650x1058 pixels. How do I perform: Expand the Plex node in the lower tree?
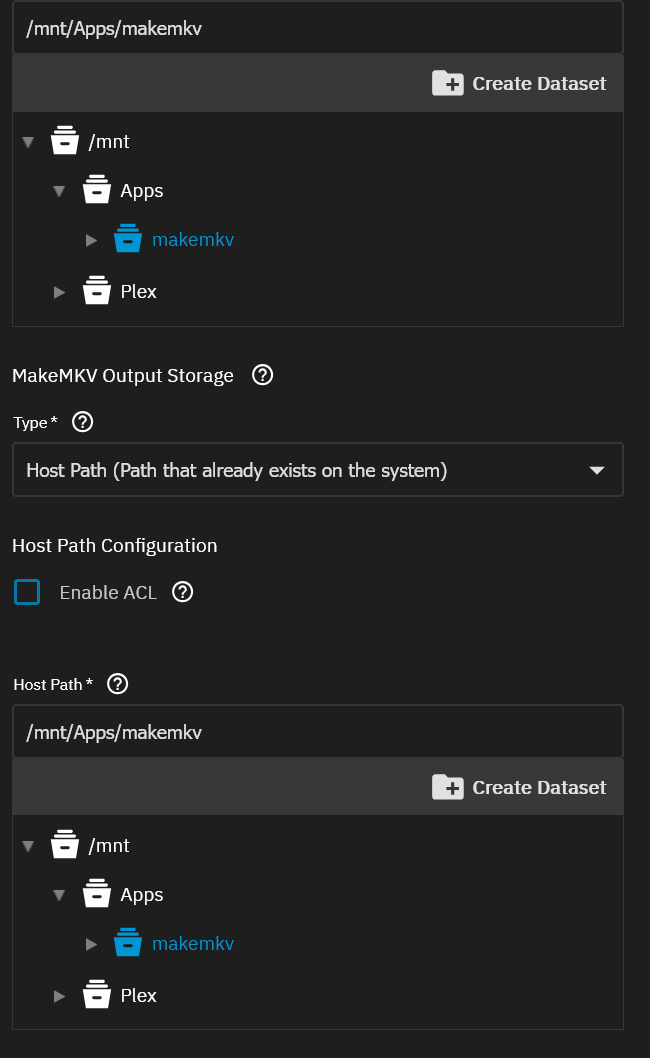click(x=59, y=996)
